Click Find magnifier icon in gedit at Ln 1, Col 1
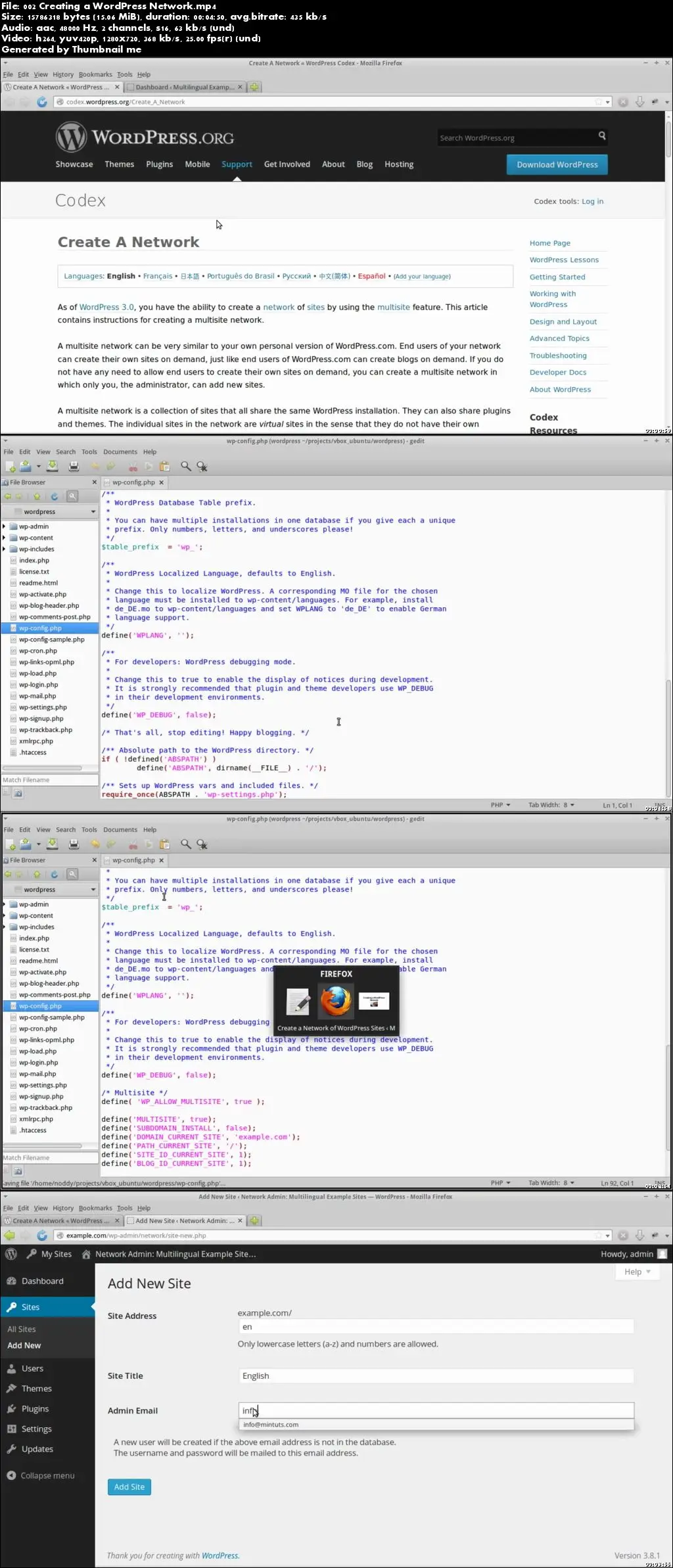 coord(186,467)
